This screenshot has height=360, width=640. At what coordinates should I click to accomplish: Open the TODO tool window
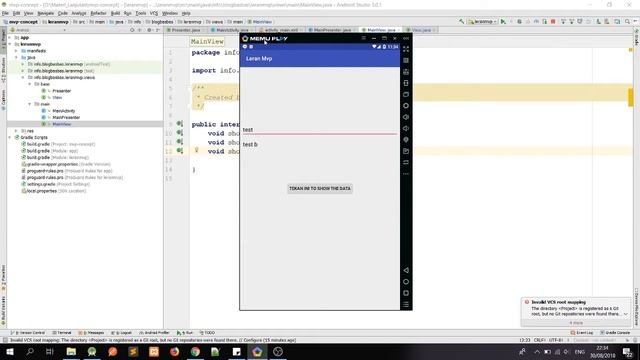(208, 333)
